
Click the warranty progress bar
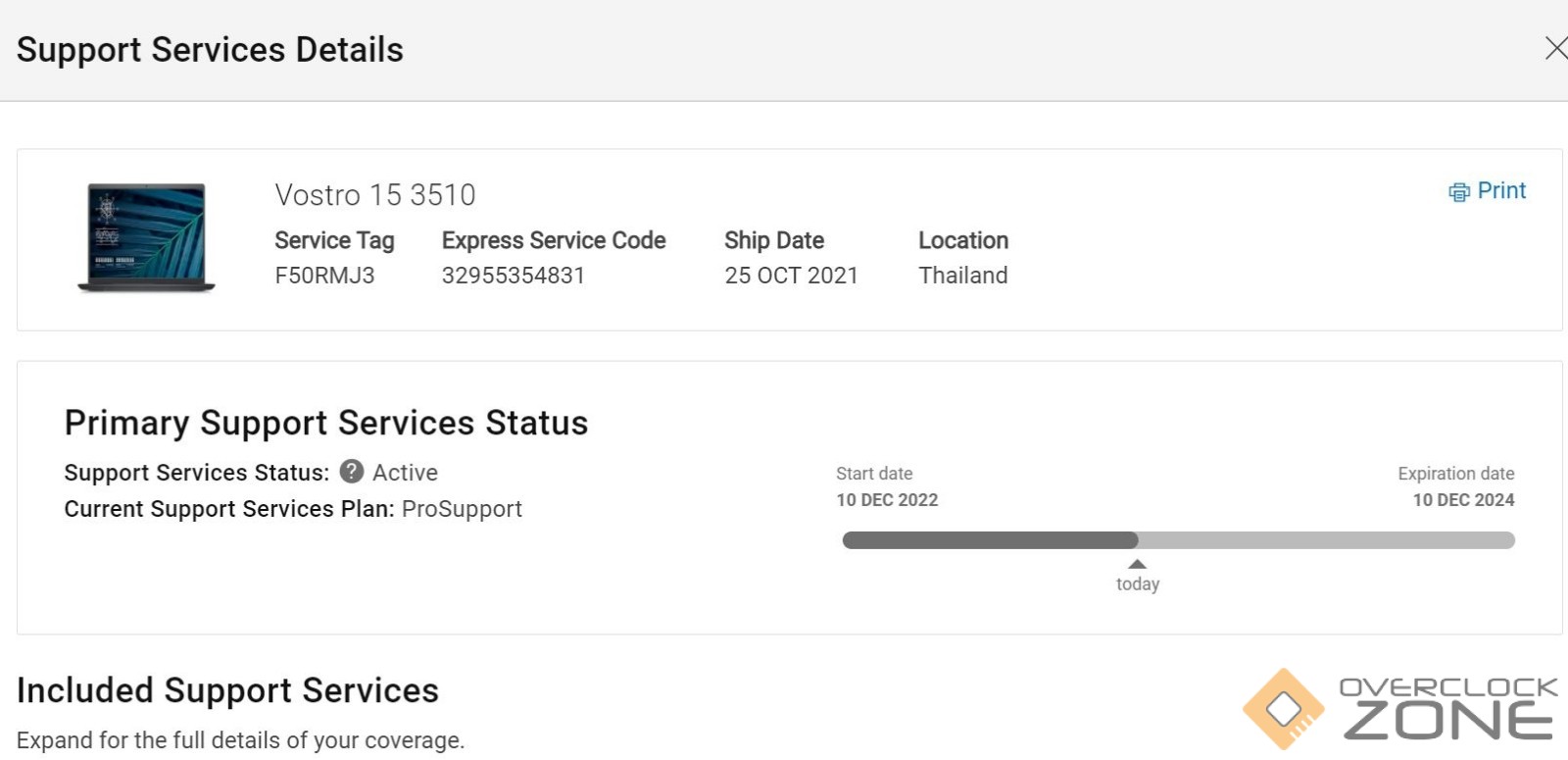tap(1178, 540)
